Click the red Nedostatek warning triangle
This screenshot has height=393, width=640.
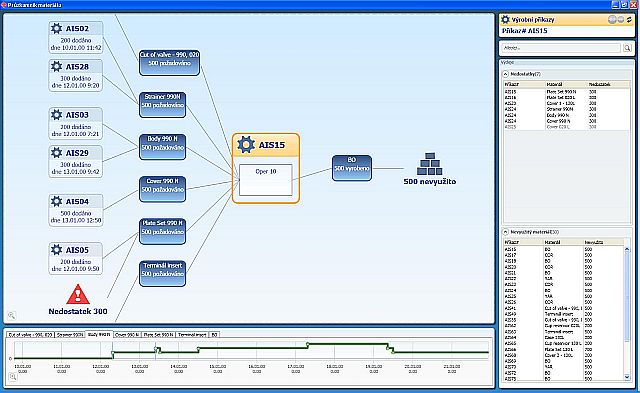pyautogui.click(x=78, y=295)
